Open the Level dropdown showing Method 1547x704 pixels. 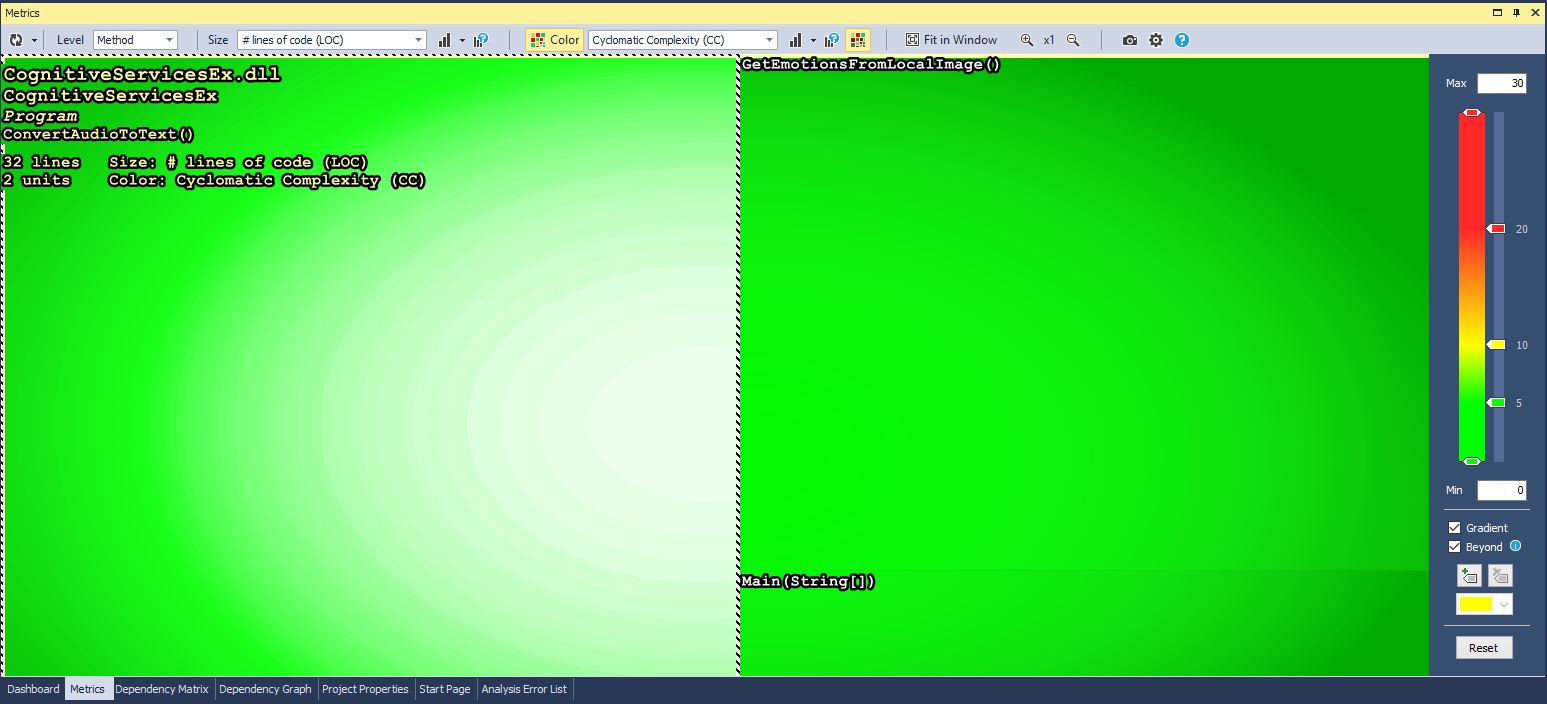pos(135,40)
